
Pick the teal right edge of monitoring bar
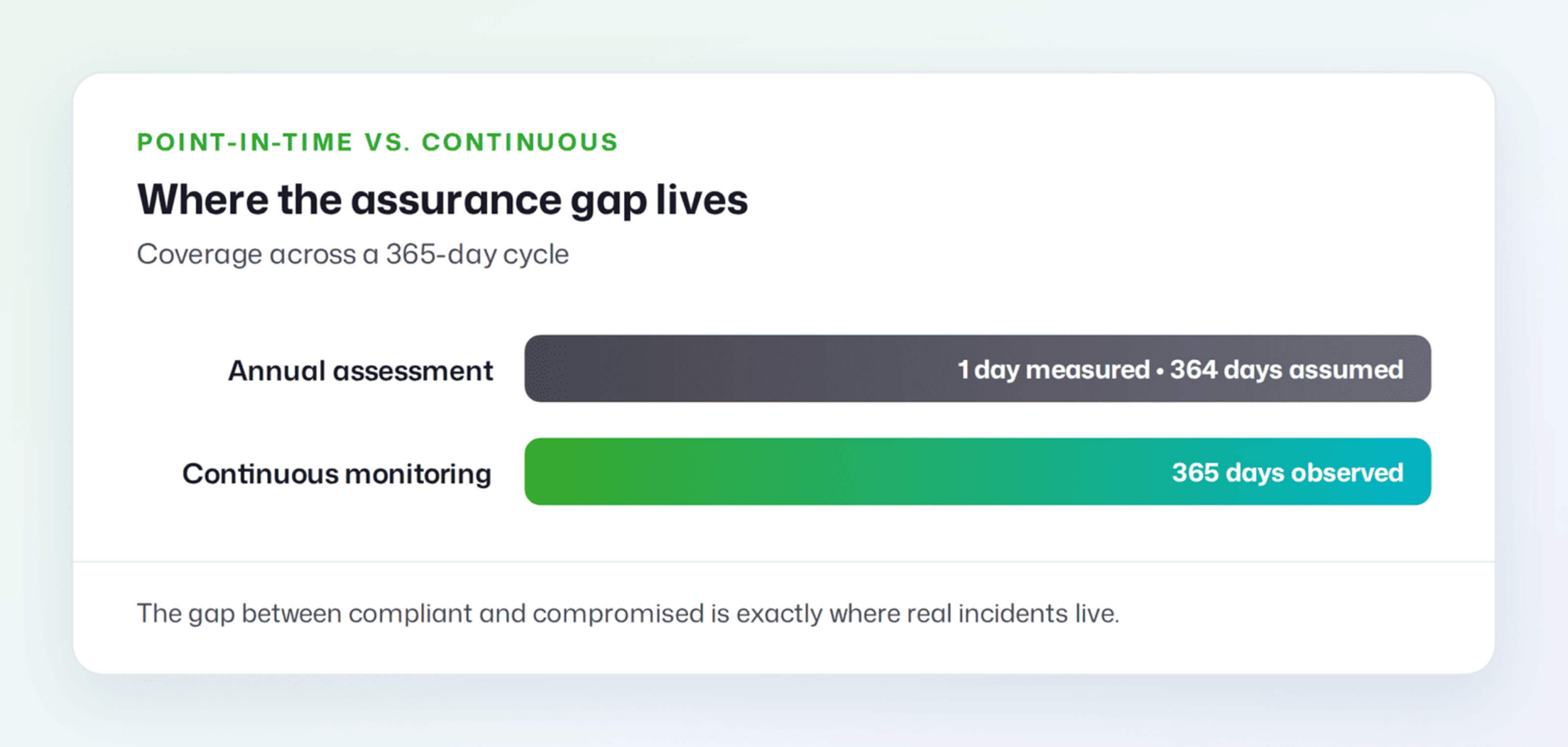pos(1415,471)
